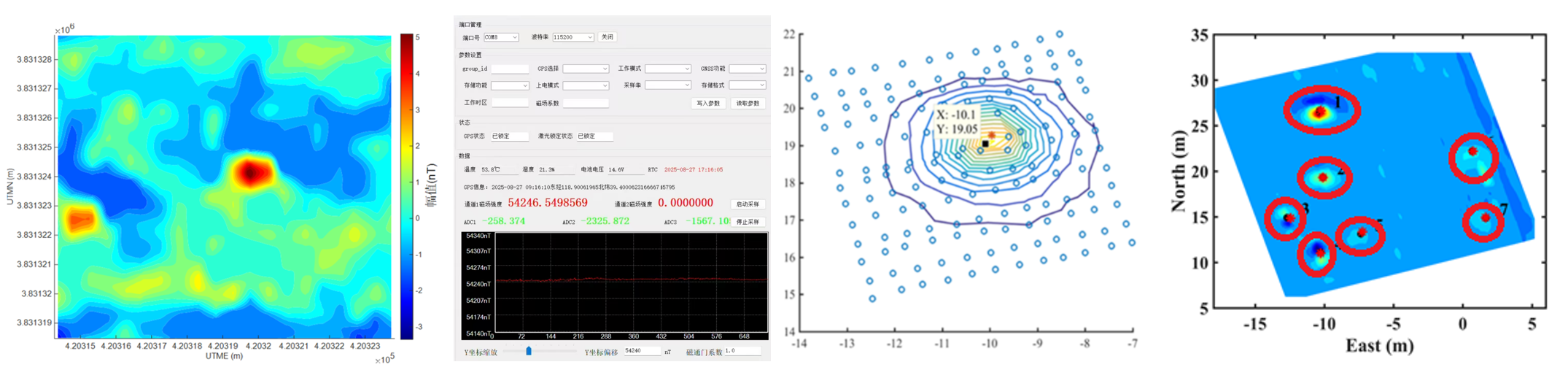The width and height of the screenshot is (1568, 378).
Task: Click the Y坐标偏移 field showing 54240
Action: tap(642, 351)
